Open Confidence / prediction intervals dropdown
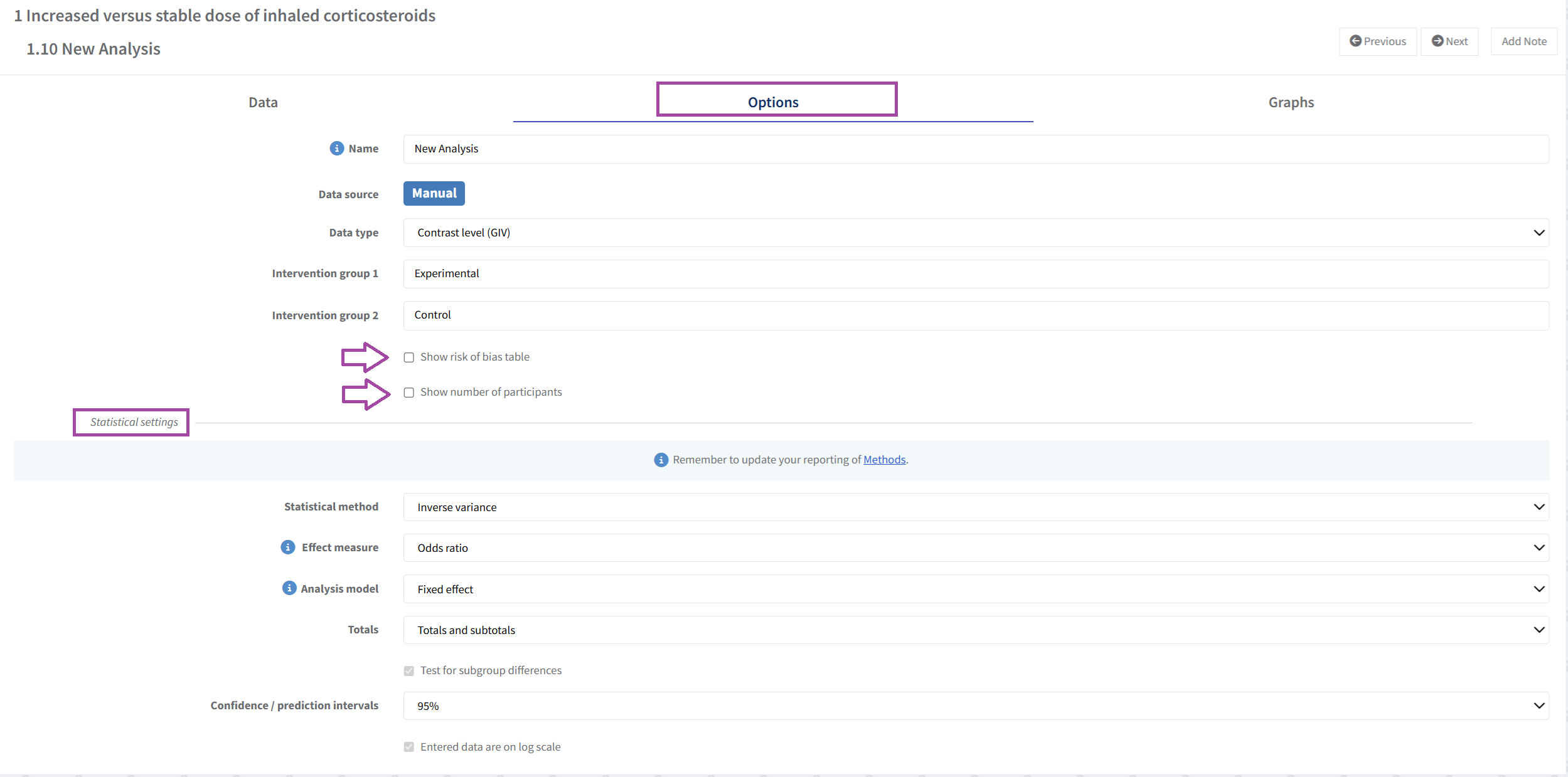The height and width of the screenshot is (777, 1568). [976, 706]
